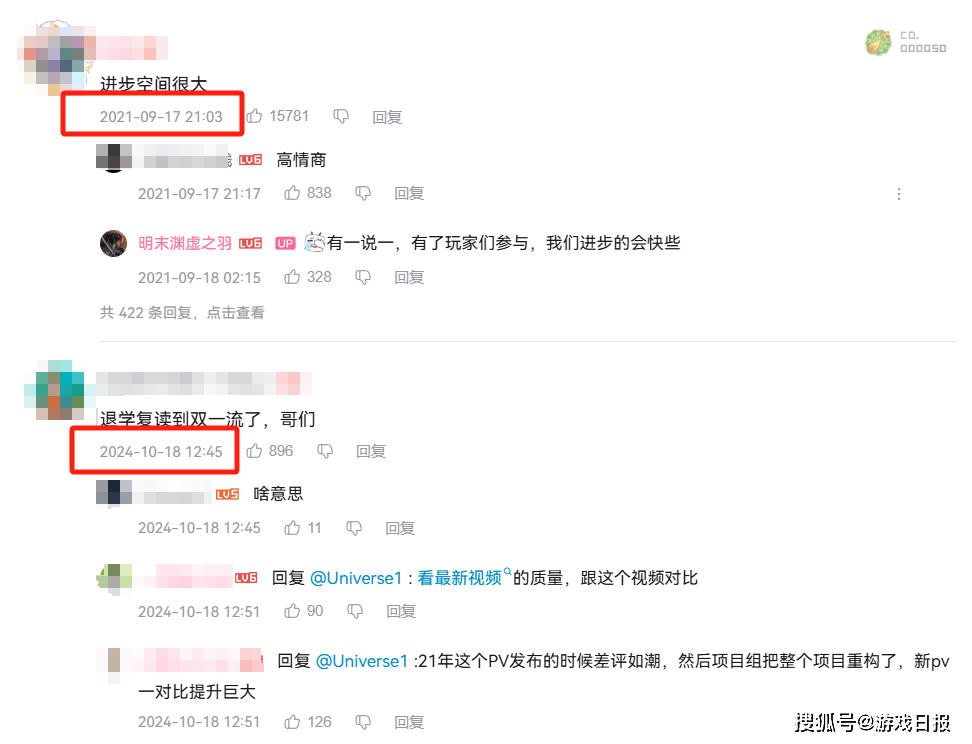Like the comment with 896 likes
Viewport: 972px width, 744px height.
[254, 451]
